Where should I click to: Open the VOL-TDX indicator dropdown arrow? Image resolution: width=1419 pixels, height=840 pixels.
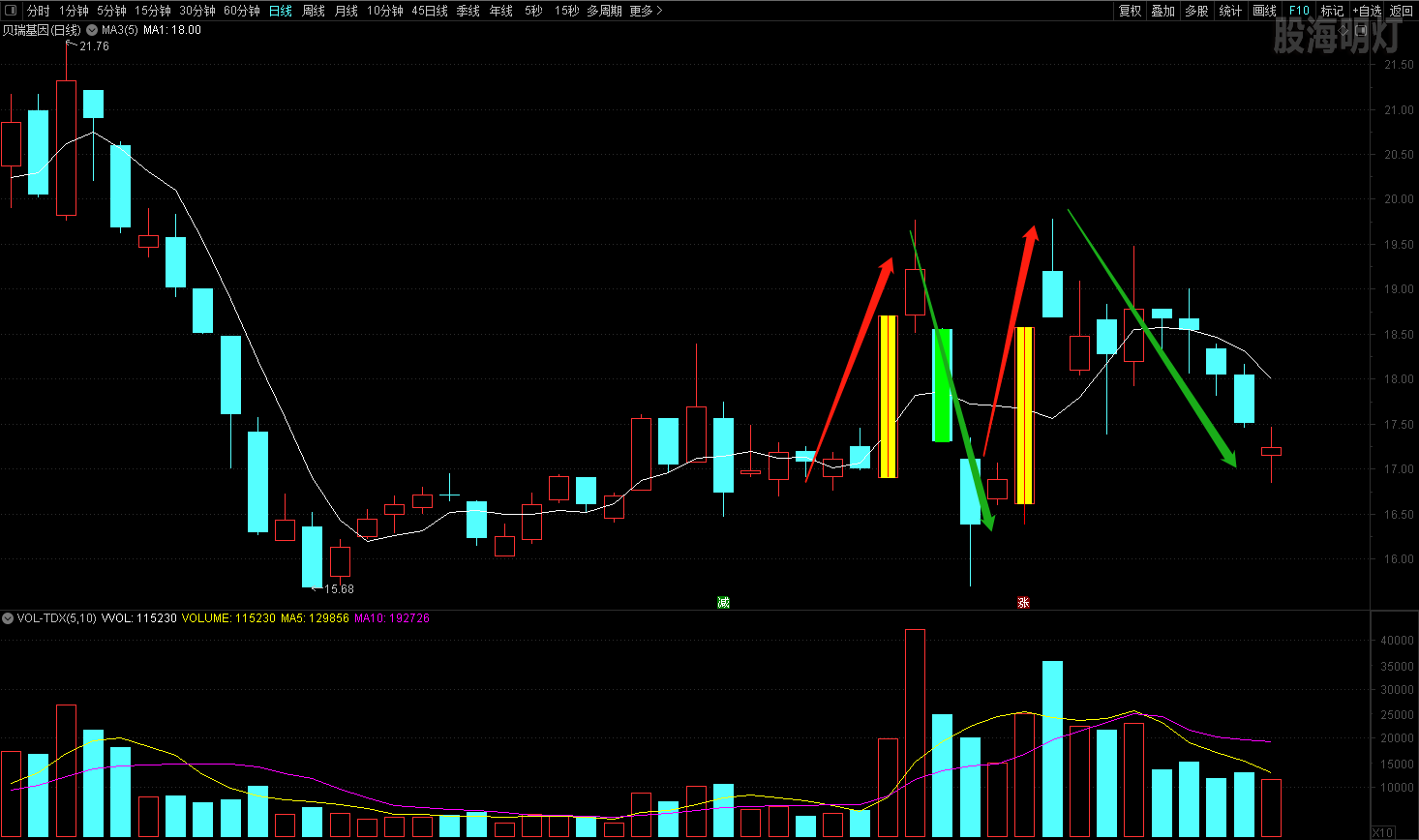coord(8,617)
